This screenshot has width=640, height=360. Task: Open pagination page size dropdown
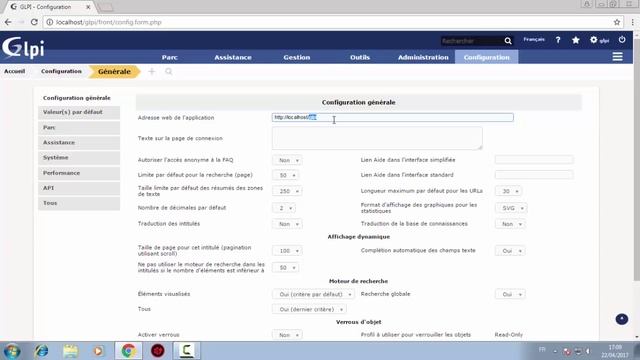[x=287, y=251]
